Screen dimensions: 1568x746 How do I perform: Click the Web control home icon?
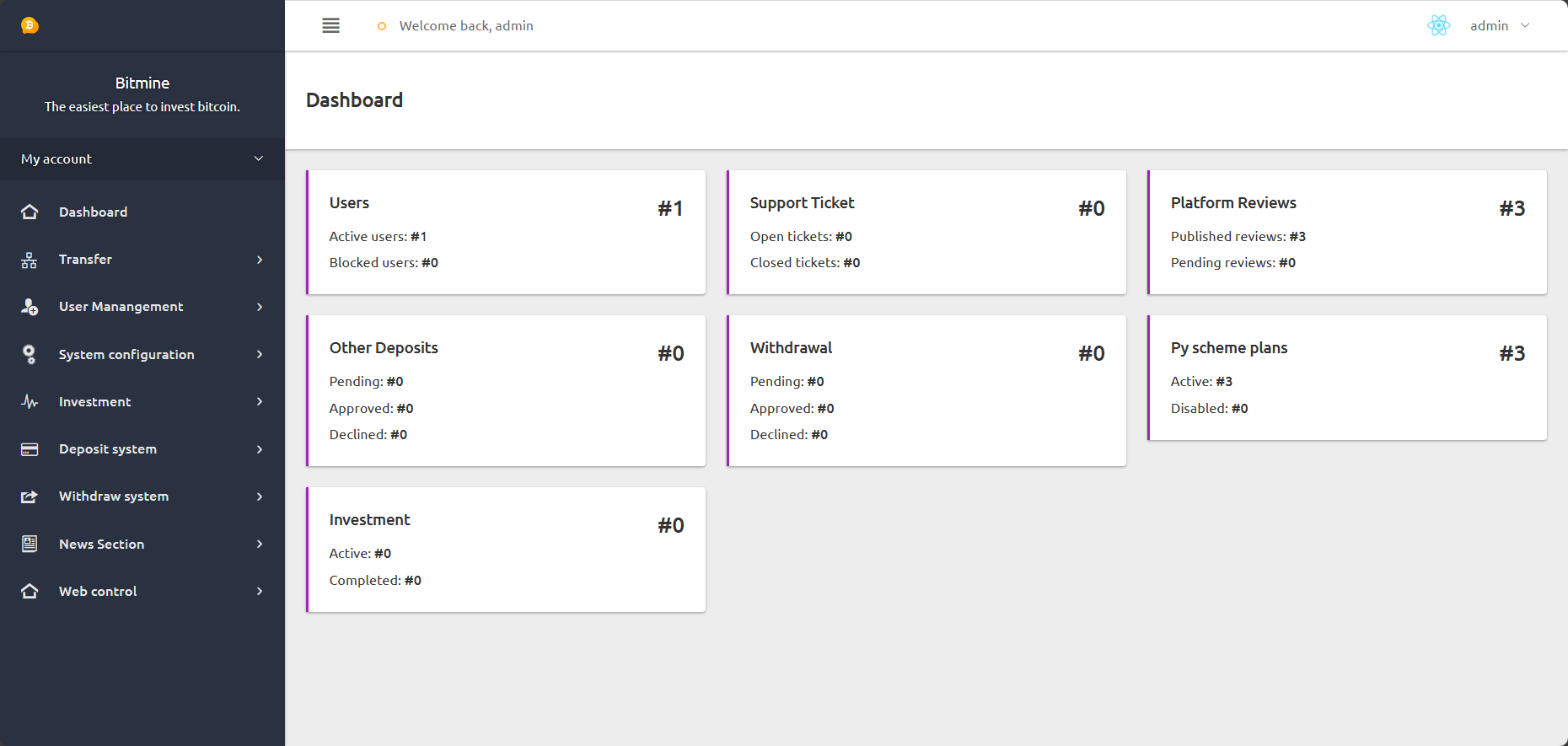coord(30,591)
